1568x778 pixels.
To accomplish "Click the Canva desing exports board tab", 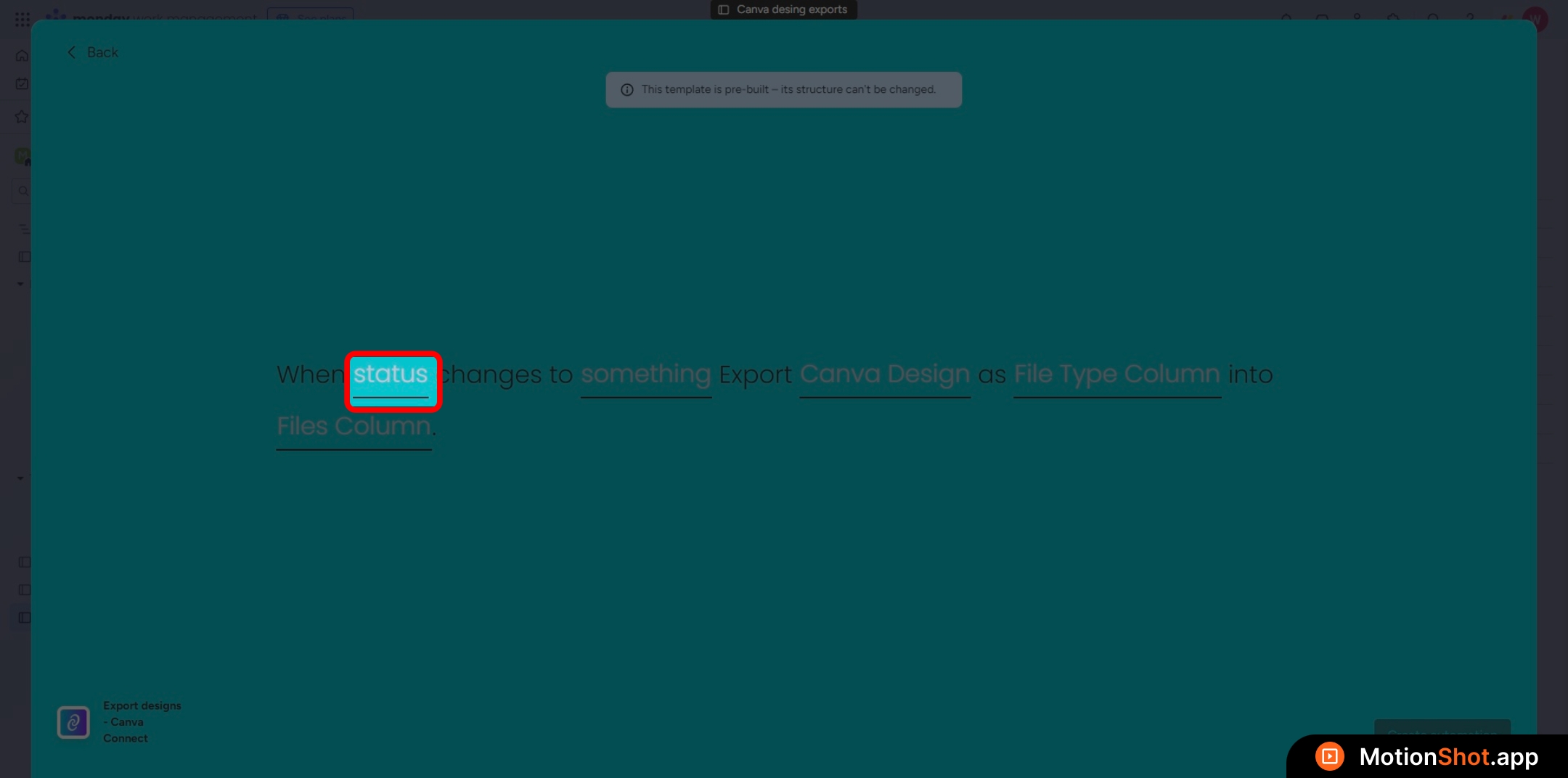I will [x=783, y=9].
